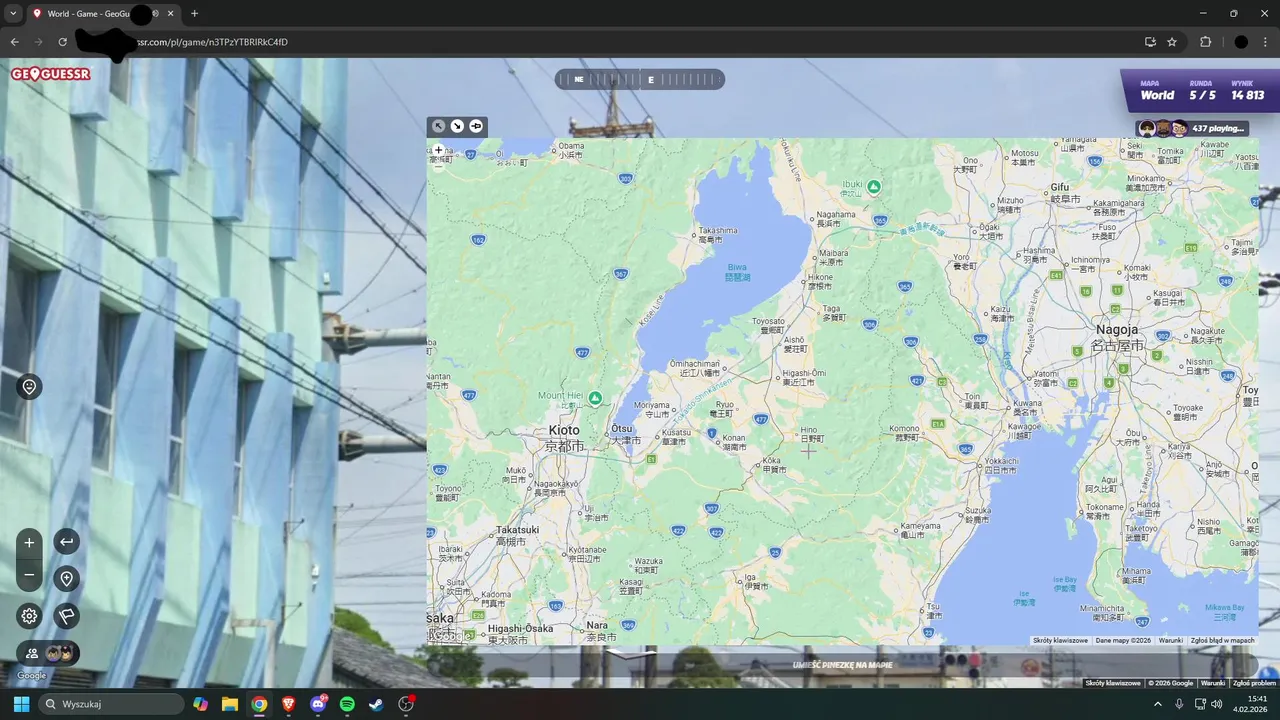Zoom in on the guess map
This screenshot has height=720, width=1280.
tap(438, 150)
